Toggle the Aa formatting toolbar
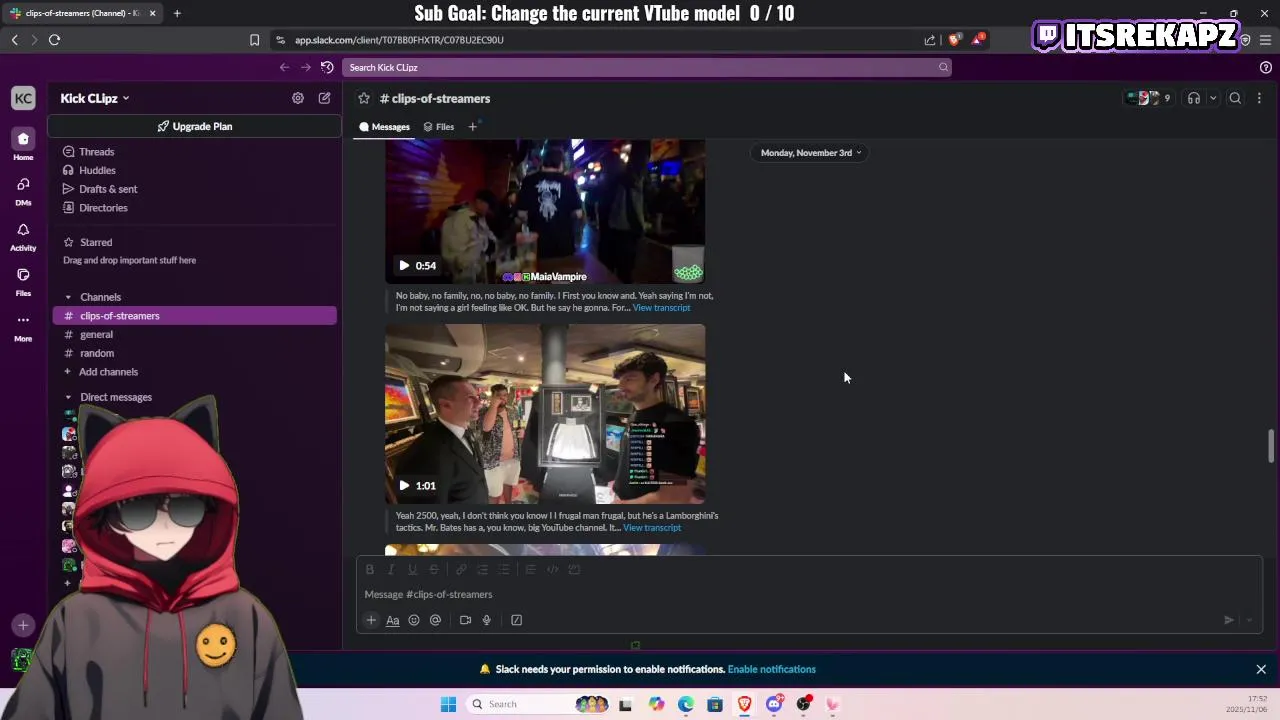The width and height of the screenshot is (1280, 720). [393, 620]
